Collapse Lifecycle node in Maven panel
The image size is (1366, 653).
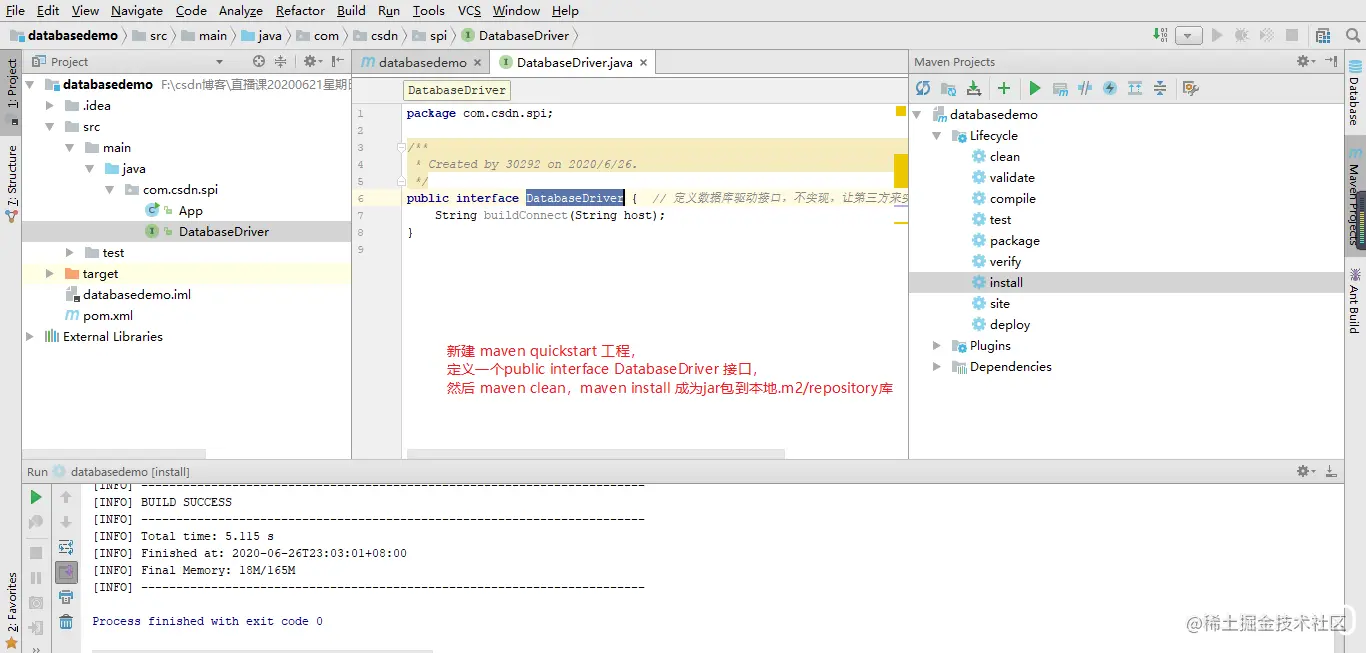click(x=937, y=135)
